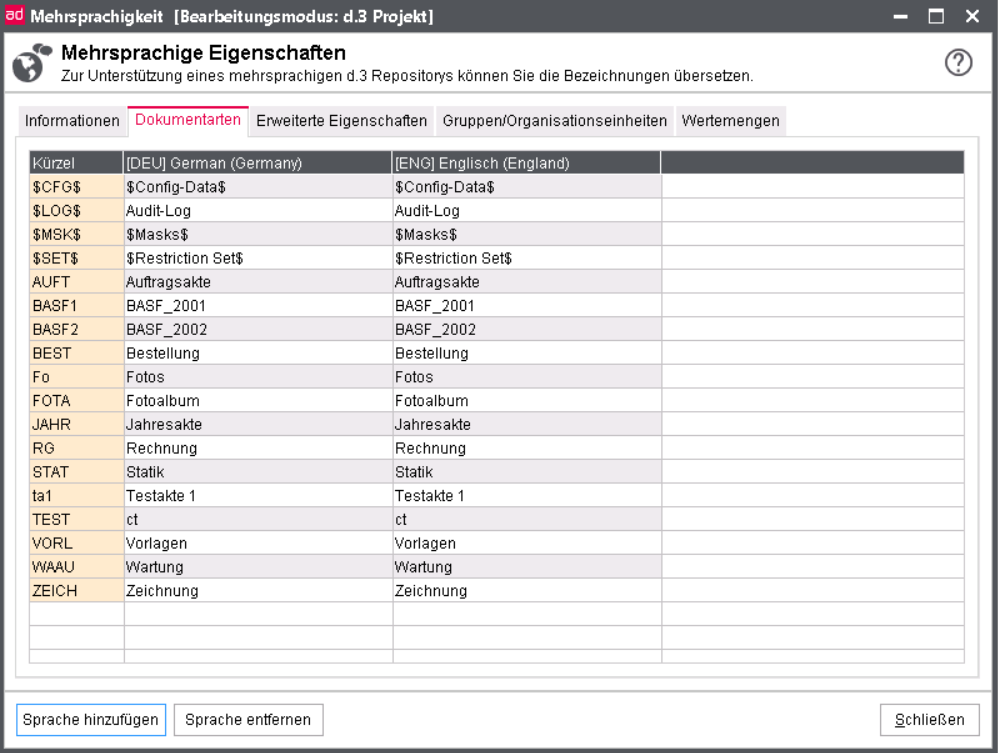Select the $SET$ Kürzel cell

coord(76,258)
